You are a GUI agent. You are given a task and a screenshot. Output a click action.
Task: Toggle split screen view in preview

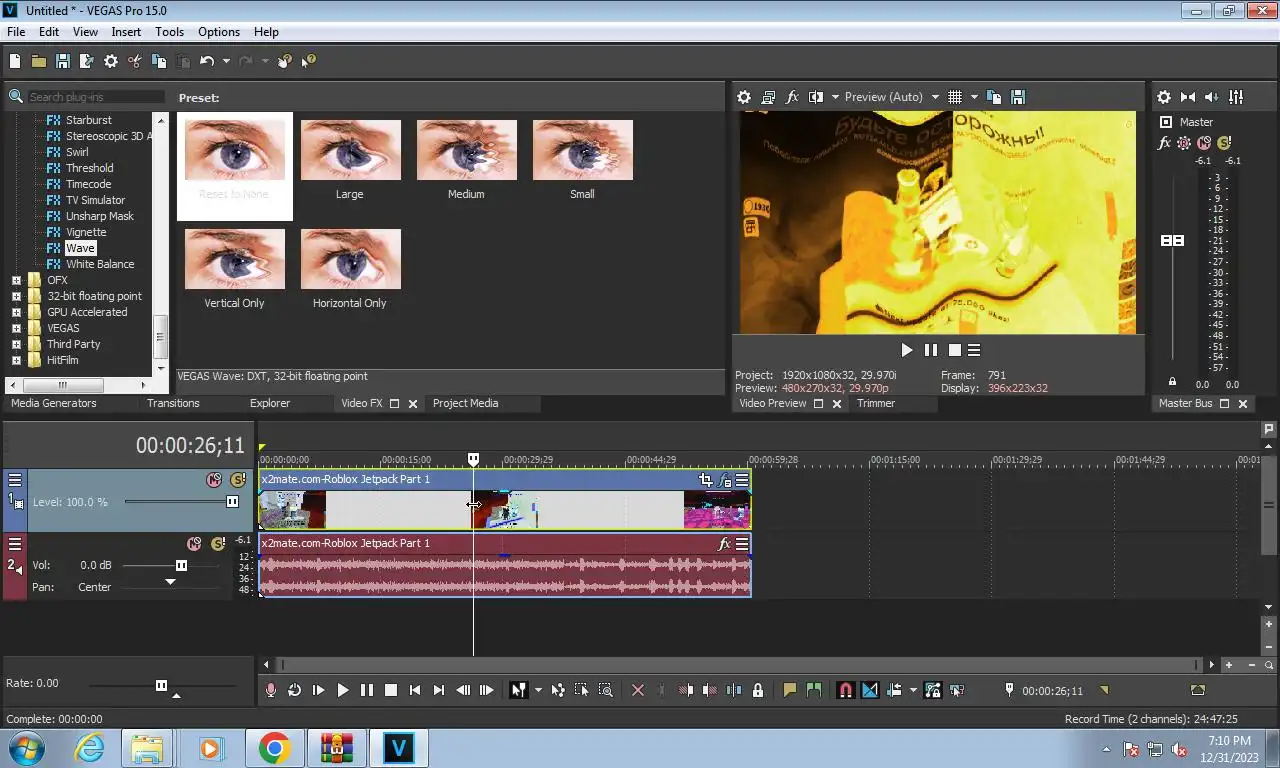point(816,97)
